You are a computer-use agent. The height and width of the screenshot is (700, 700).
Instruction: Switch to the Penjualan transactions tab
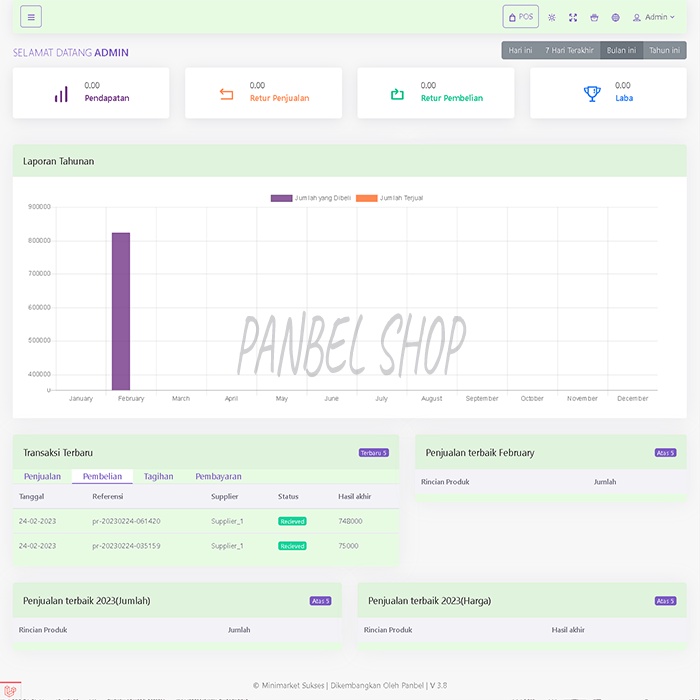[42, 476]
